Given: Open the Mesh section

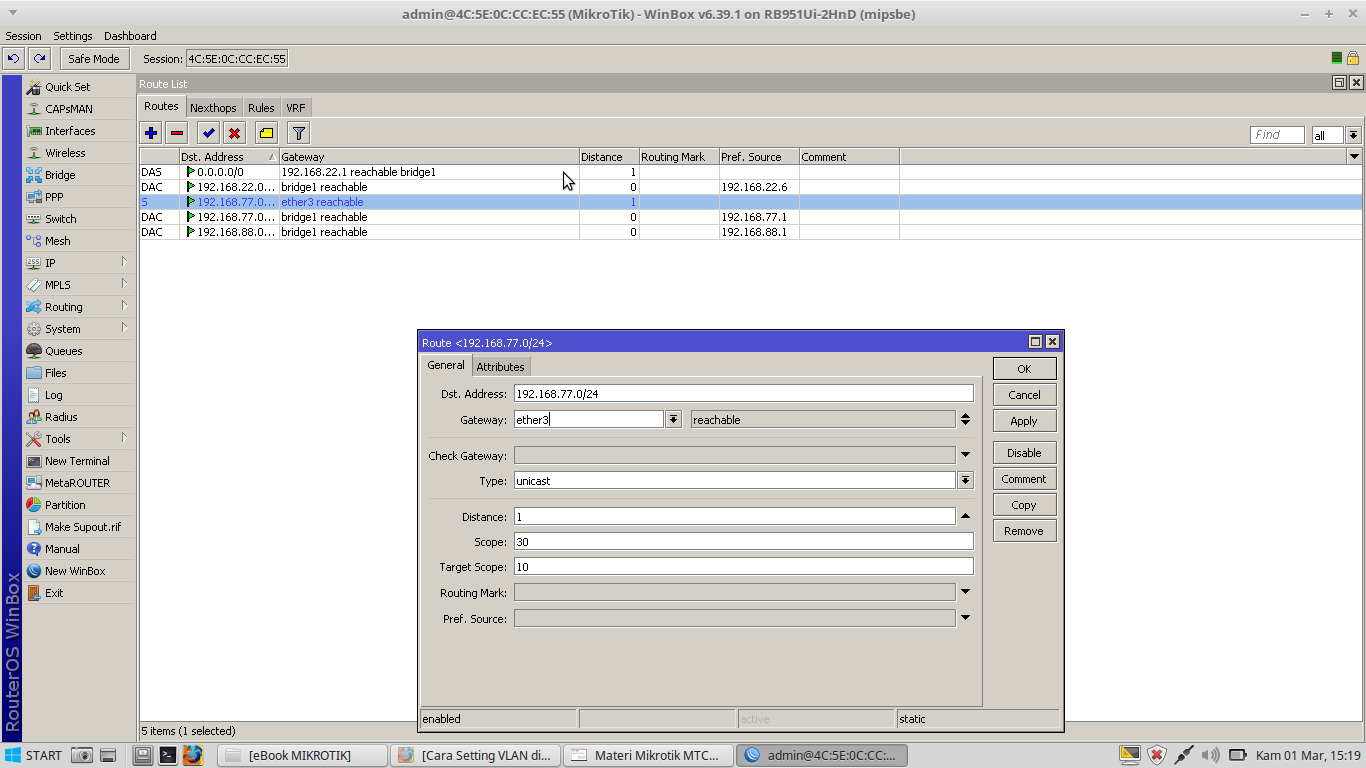Looking at the screenshot, I should tap(79, 241).
